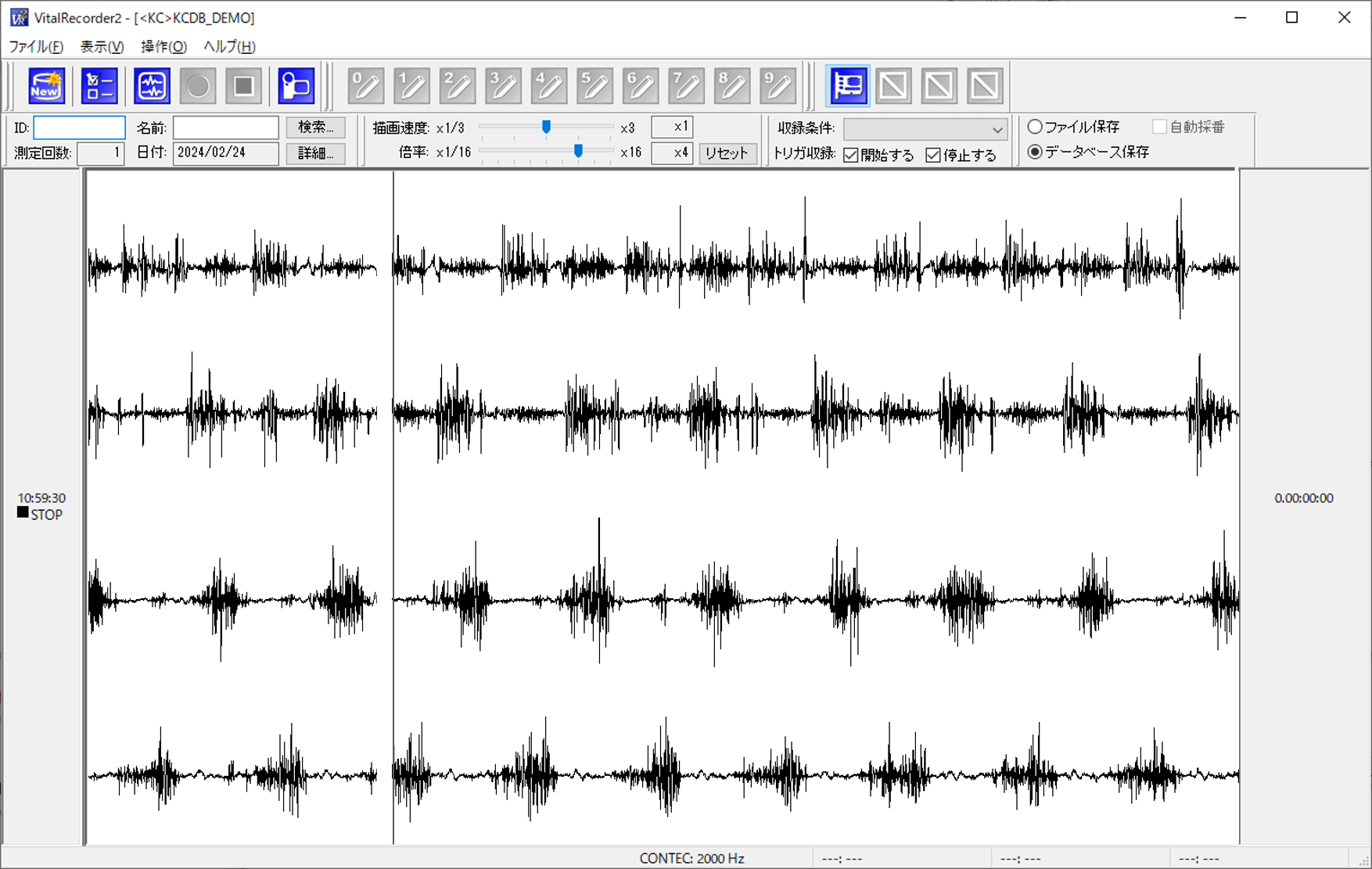Click inside the ID input field
The height and width of the screenshot is (869, 1372).
click(x=78, y=127)
